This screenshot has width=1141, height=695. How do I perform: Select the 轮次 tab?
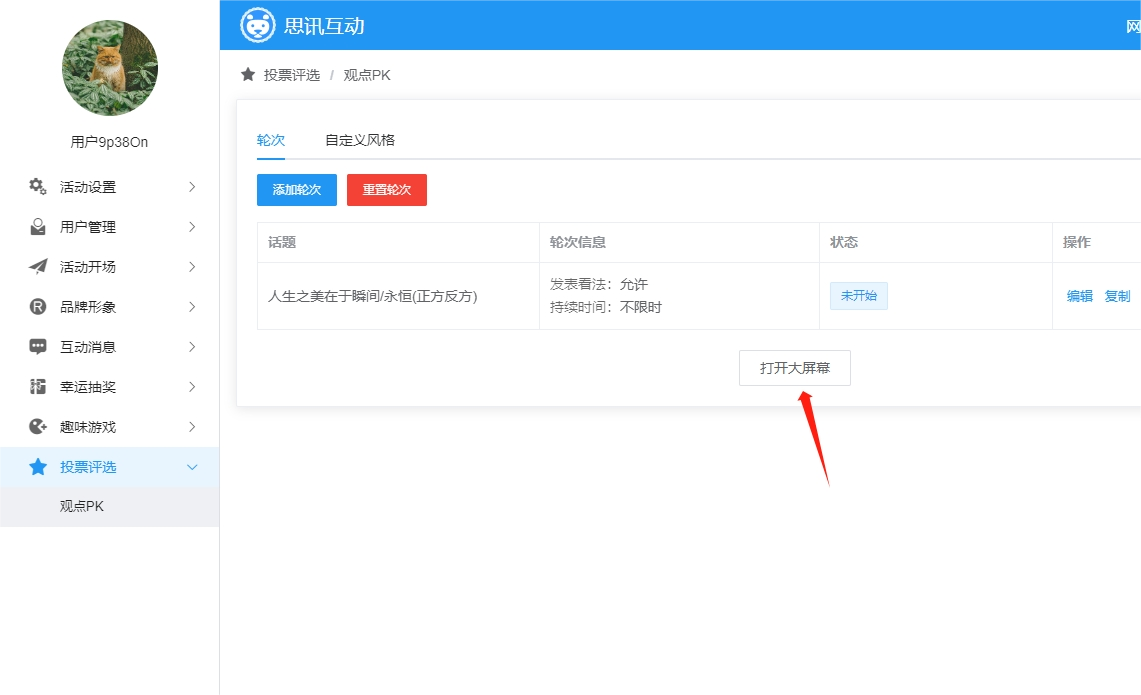click(x=271, y=140)
